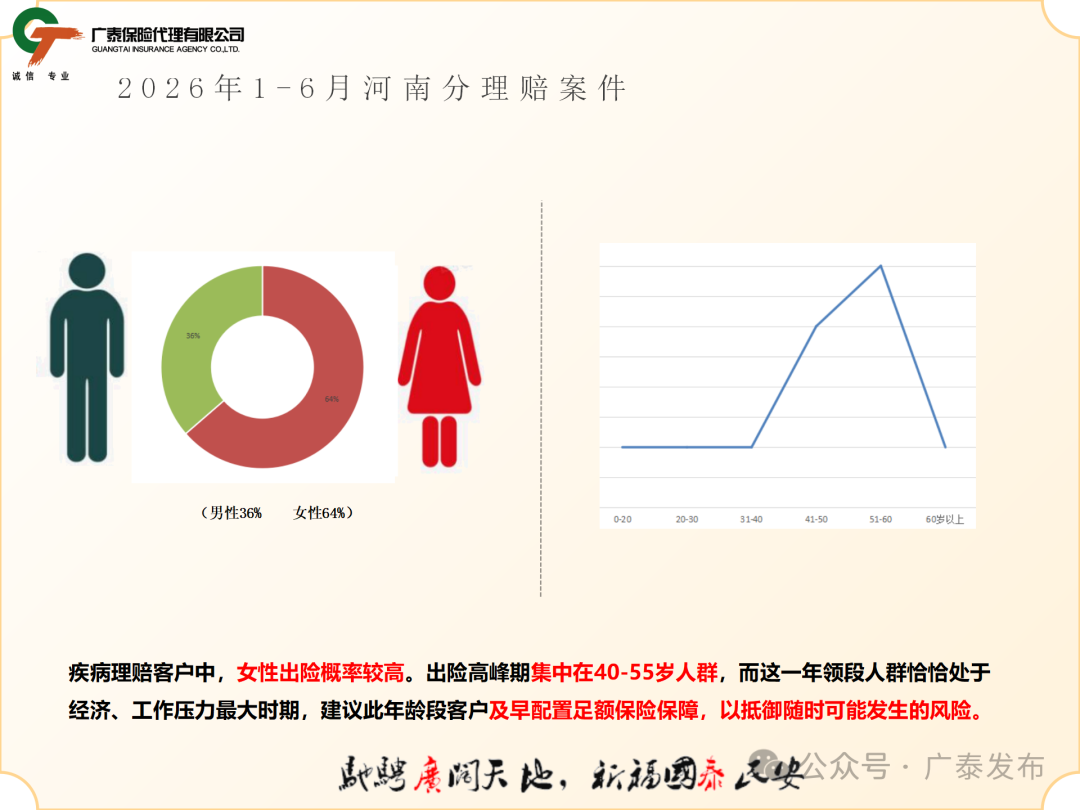
Task: Click 'GUANGTAI INSURANCE AGENCY CO.,LTD.' text
Action: coord(166,50)
